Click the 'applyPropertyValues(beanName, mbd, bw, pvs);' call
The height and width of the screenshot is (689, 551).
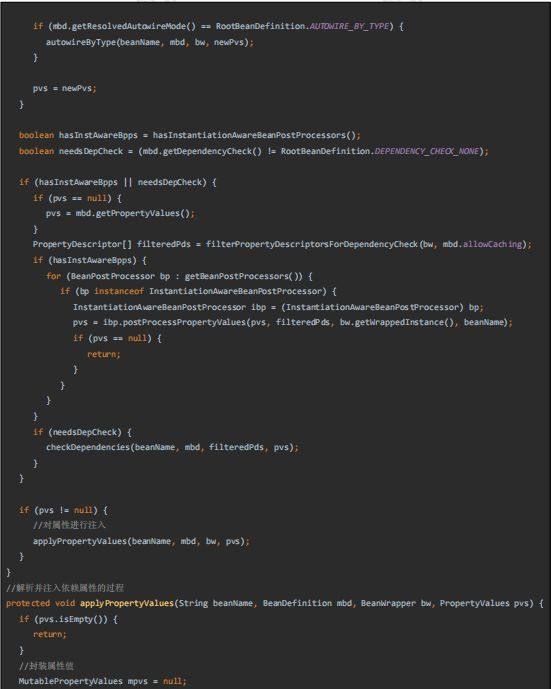pyautogui.click(x=141, y=541)
